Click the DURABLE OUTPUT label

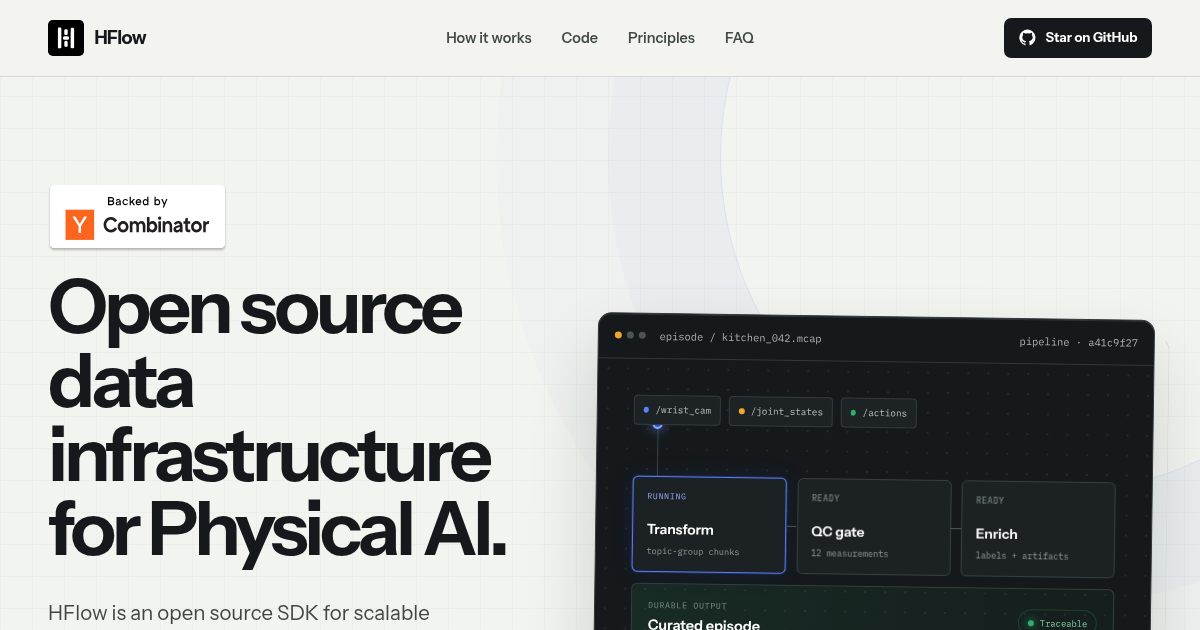[x=687, y=606]
